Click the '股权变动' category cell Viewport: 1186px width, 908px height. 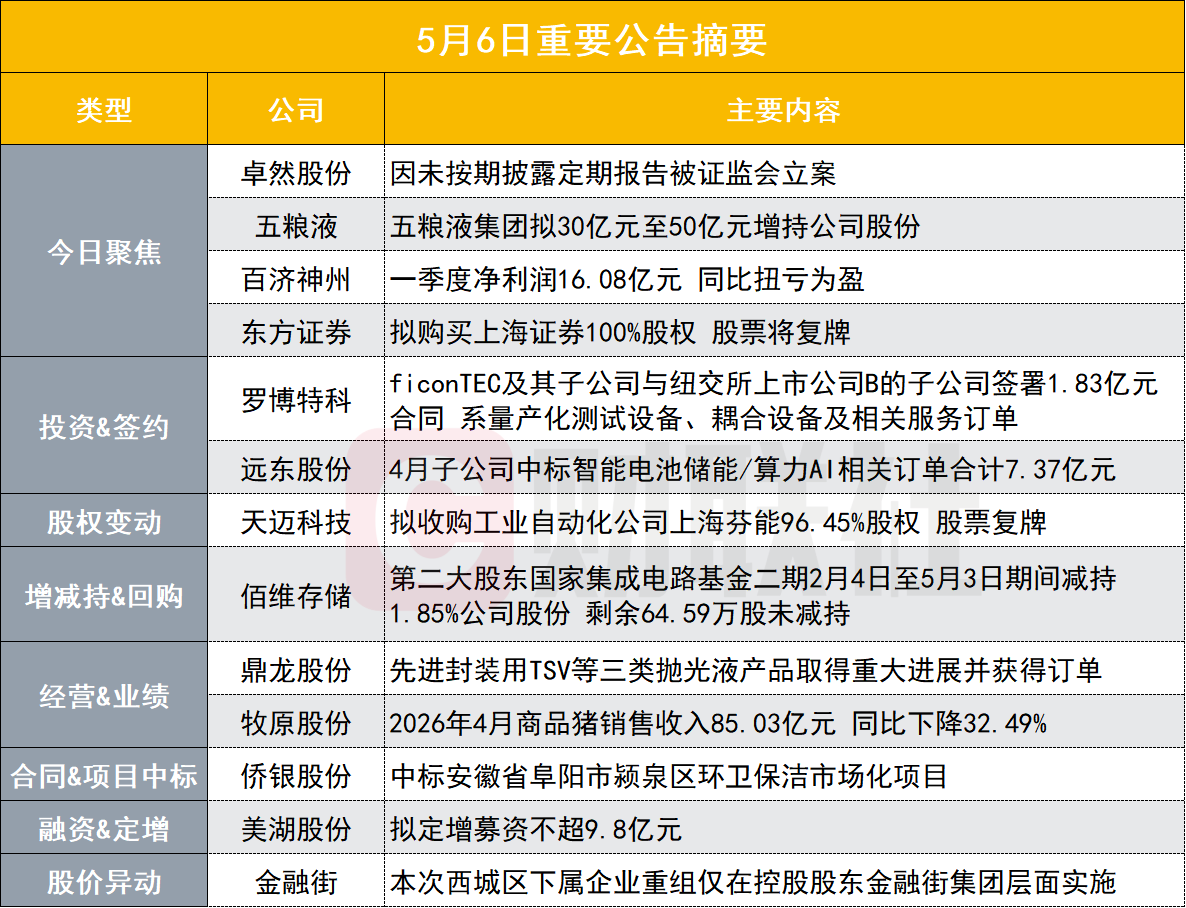click(104, 521)
